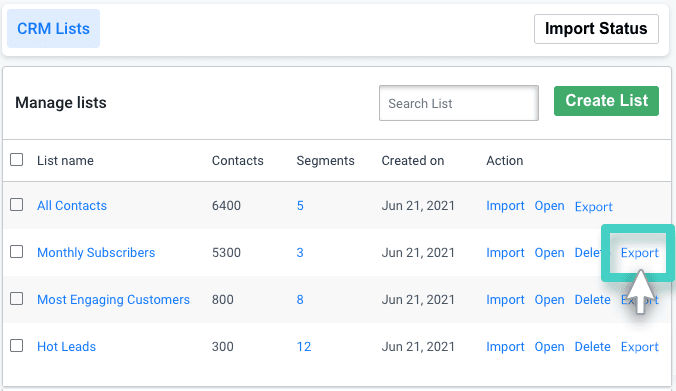Check the All Contacts row checkbox

pyautogui.click(x=16, y=204)
